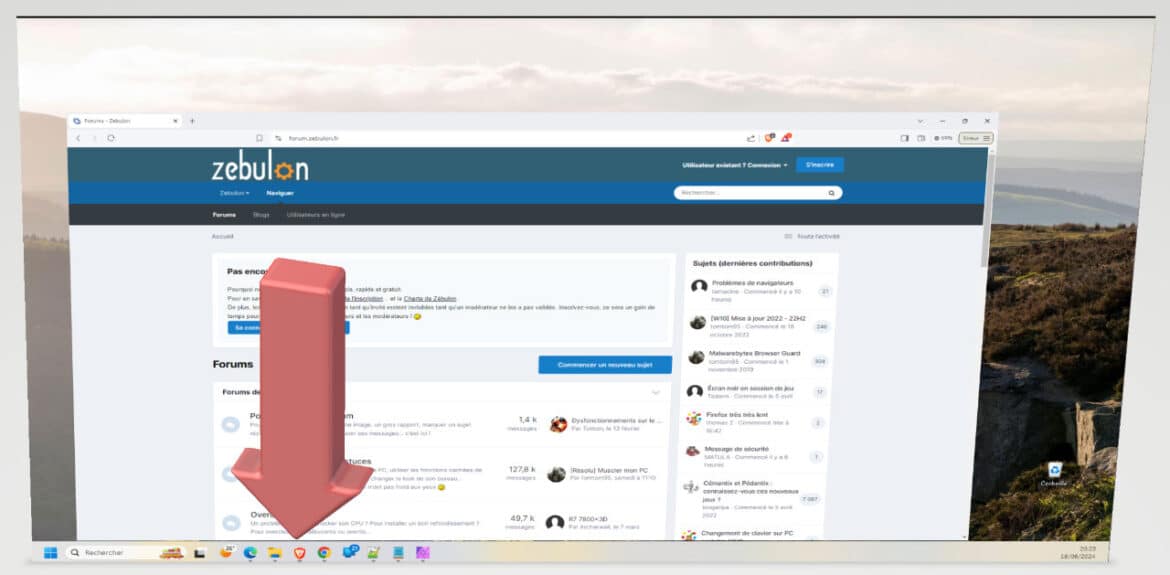Click the Brave Shields icon in address bar

pyautogui.click(x=769, y=138)
